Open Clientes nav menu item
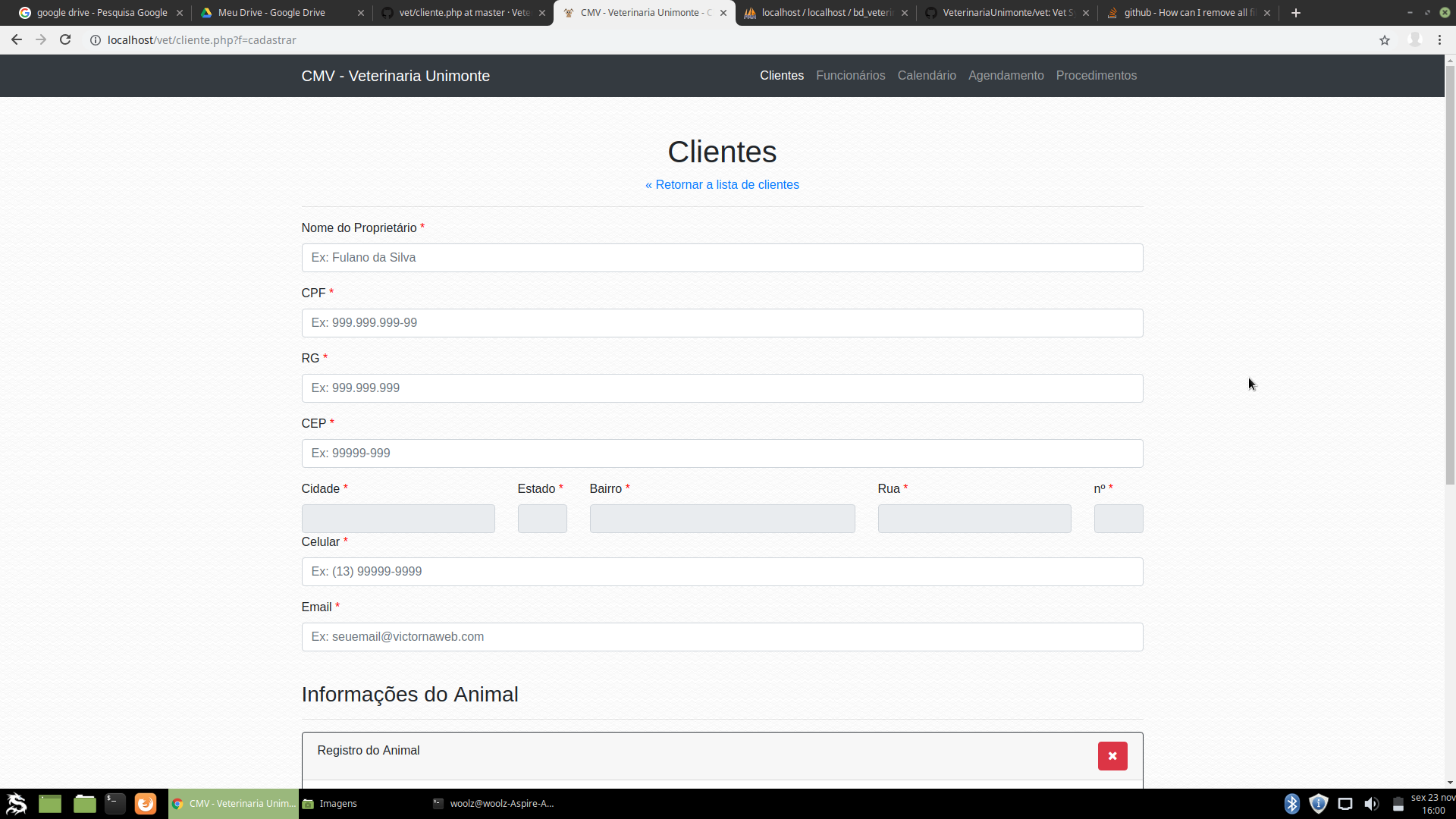1456x819 pixels. 782,76
